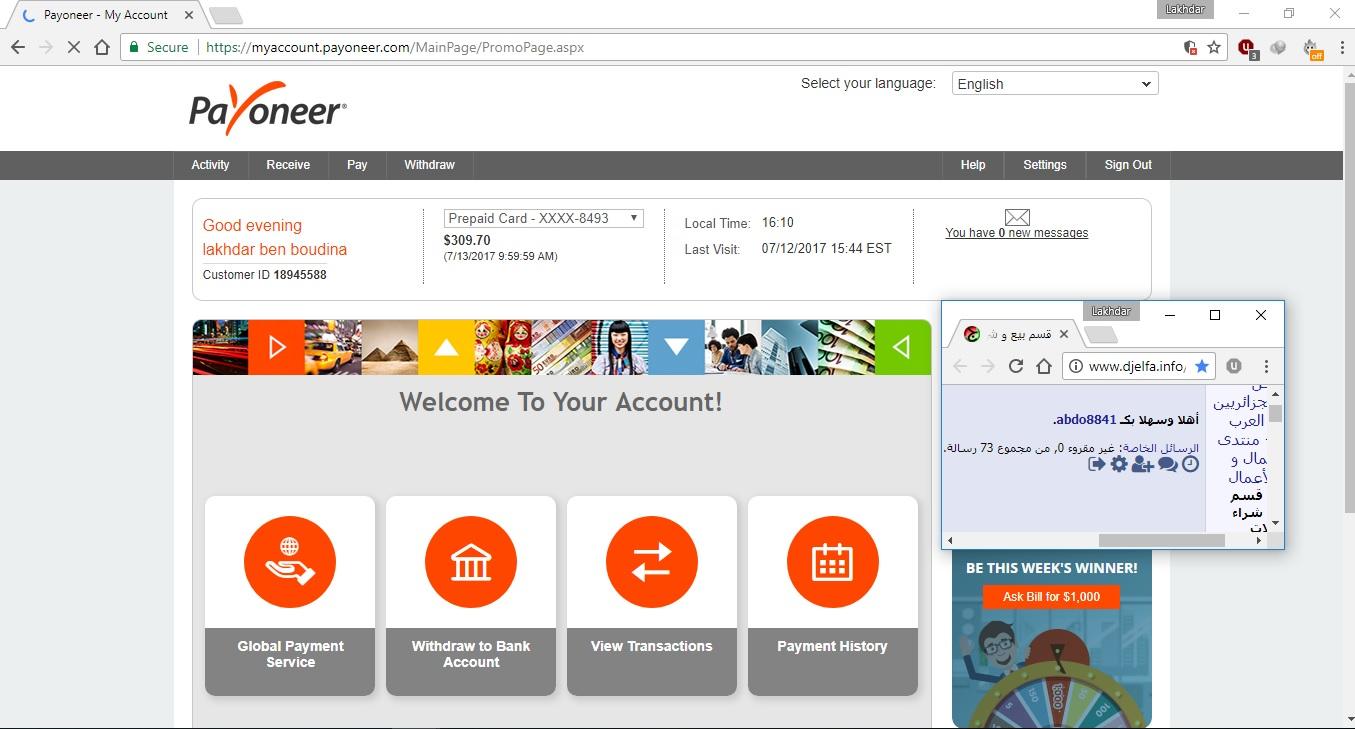
Task: Click the vertical scrollbar thumb in djelfa window
Action: point(1275,414)
